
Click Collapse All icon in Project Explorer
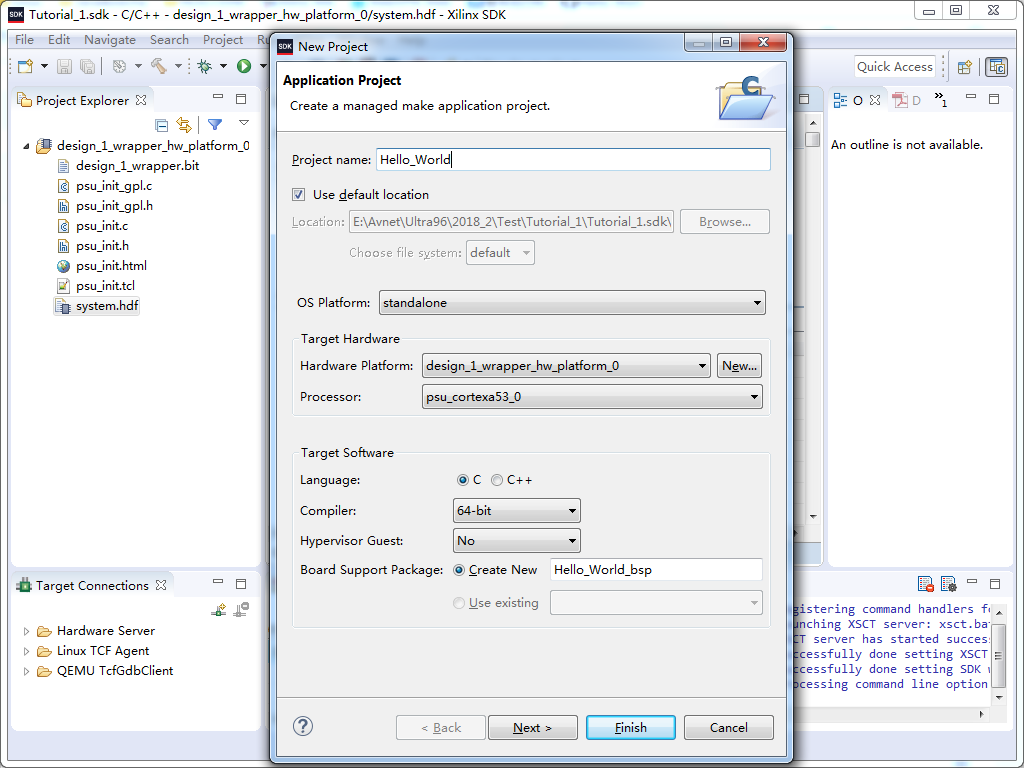pyautogui.click(x=161, y=125)
